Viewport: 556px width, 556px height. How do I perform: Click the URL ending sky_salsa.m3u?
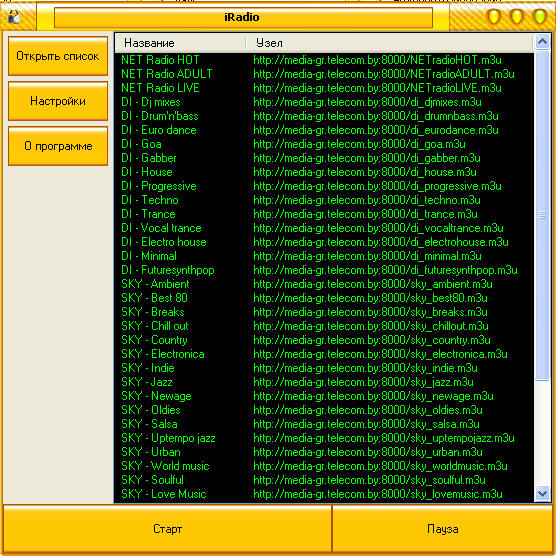[x=366, y=424]
